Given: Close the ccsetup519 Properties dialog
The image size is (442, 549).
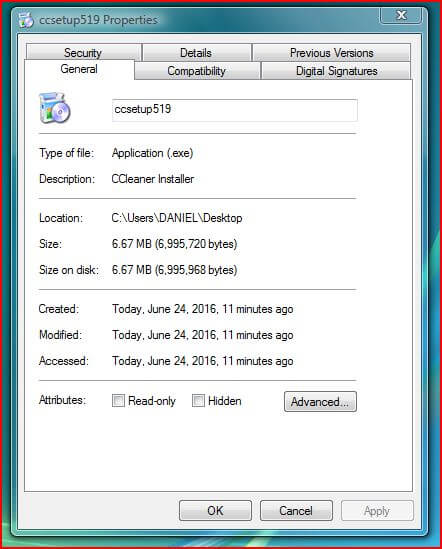Looking at the screenshot, I should click(x=401, y=15).
